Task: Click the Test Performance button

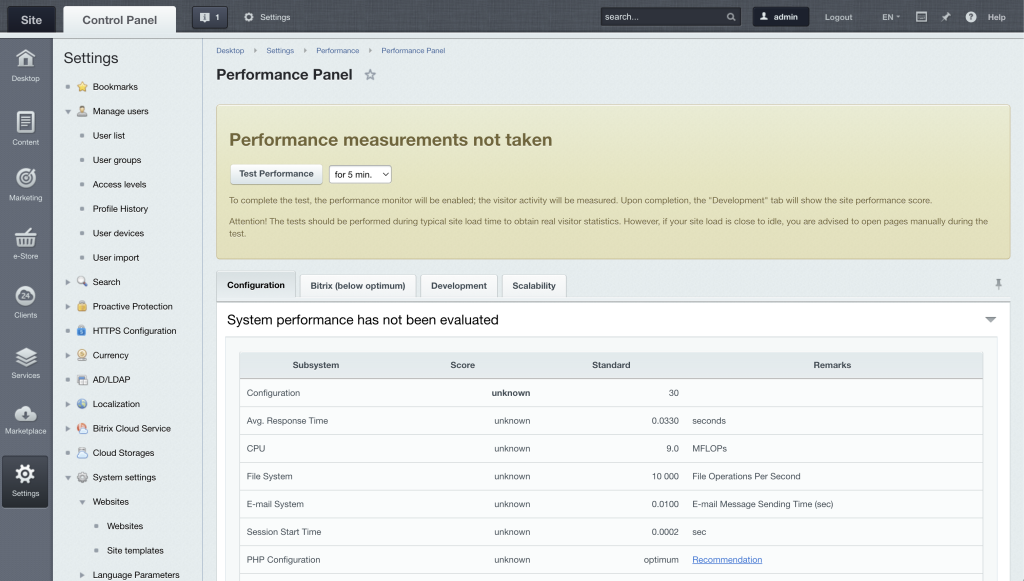Action: [x=276, y=174]
